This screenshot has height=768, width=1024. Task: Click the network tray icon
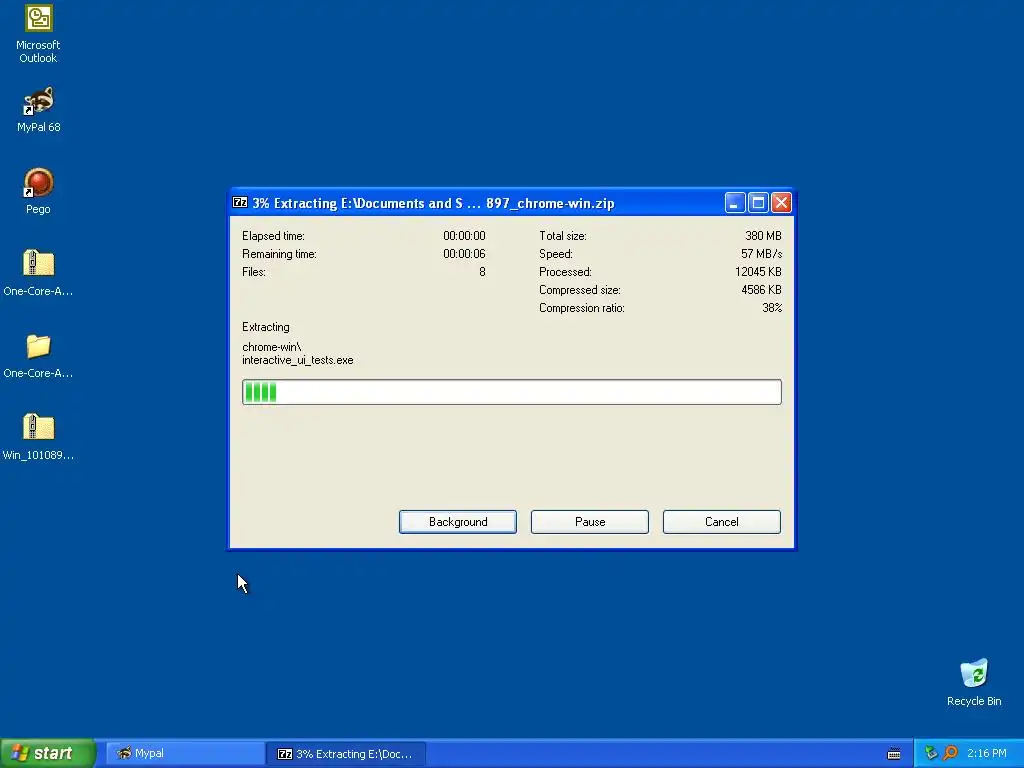pos(931,753)
